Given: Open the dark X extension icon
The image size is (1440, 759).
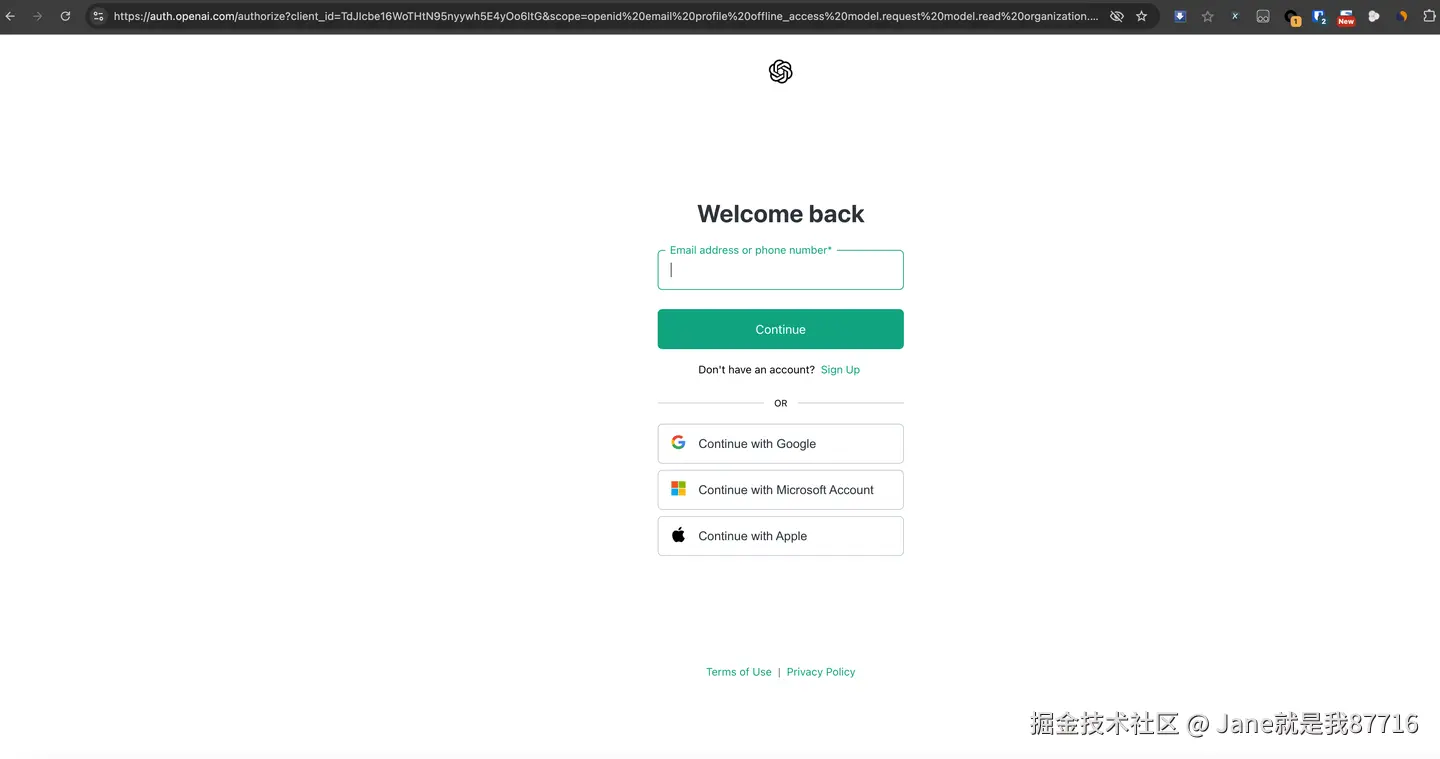Looking at the screenshot, I should pyautogui.click(x=1235, y=16).
